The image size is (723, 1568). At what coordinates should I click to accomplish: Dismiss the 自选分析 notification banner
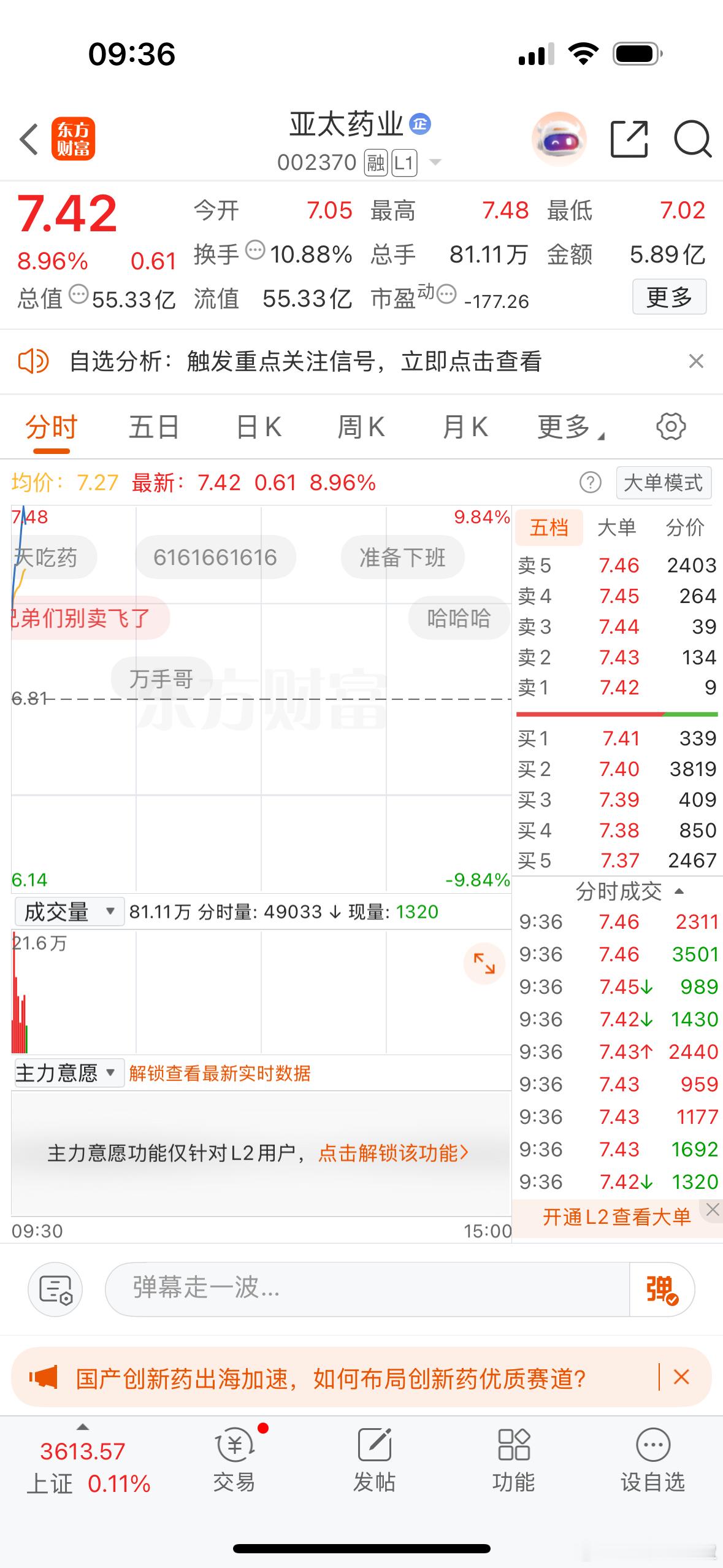click(696, 361)
